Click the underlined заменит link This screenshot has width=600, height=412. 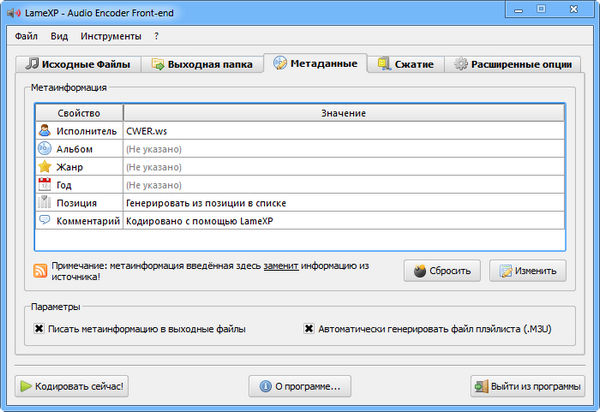point(281,266)
